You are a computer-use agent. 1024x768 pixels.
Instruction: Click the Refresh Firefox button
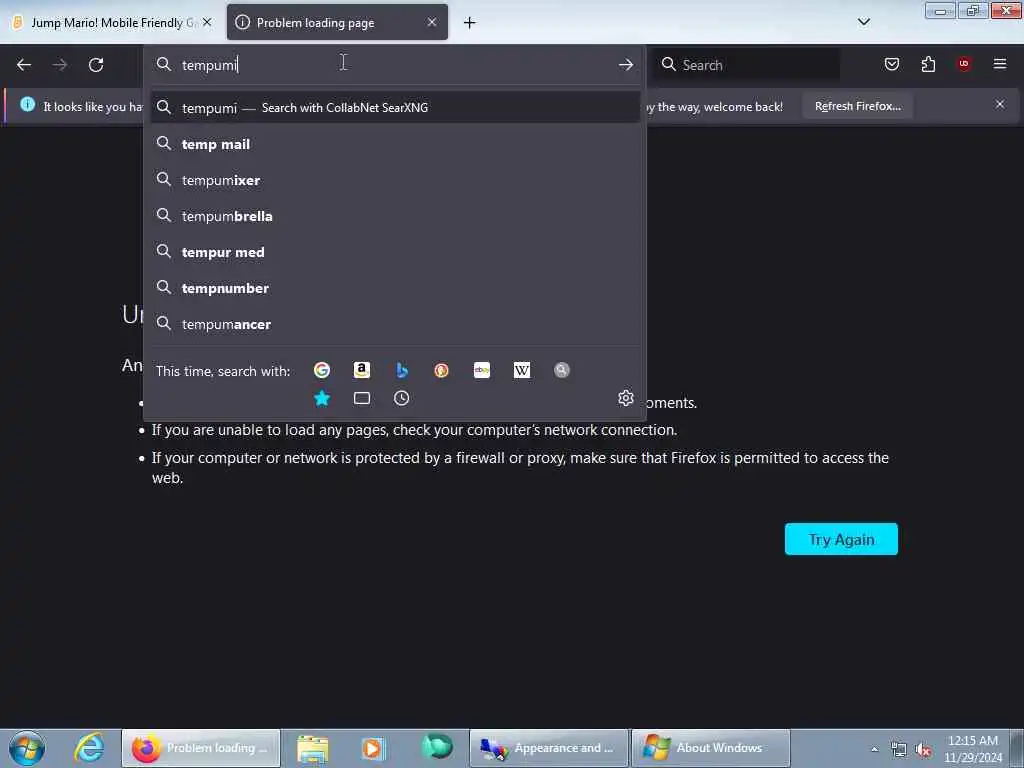pyautogui.click(x=857, y=106)
